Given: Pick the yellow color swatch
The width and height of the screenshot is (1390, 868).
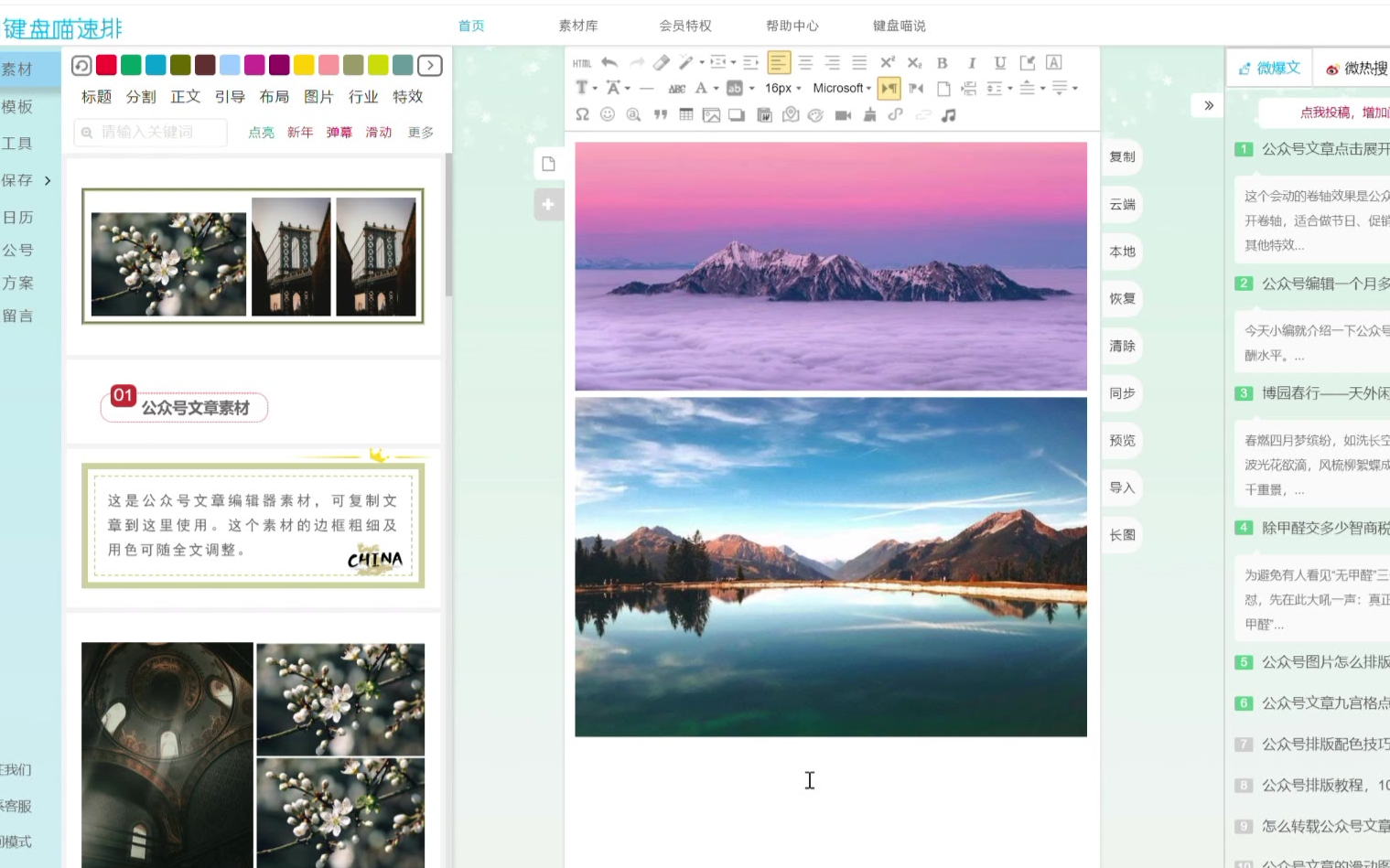Looking at the screenshot, I should pyautogui.click(x=304, y=65).
